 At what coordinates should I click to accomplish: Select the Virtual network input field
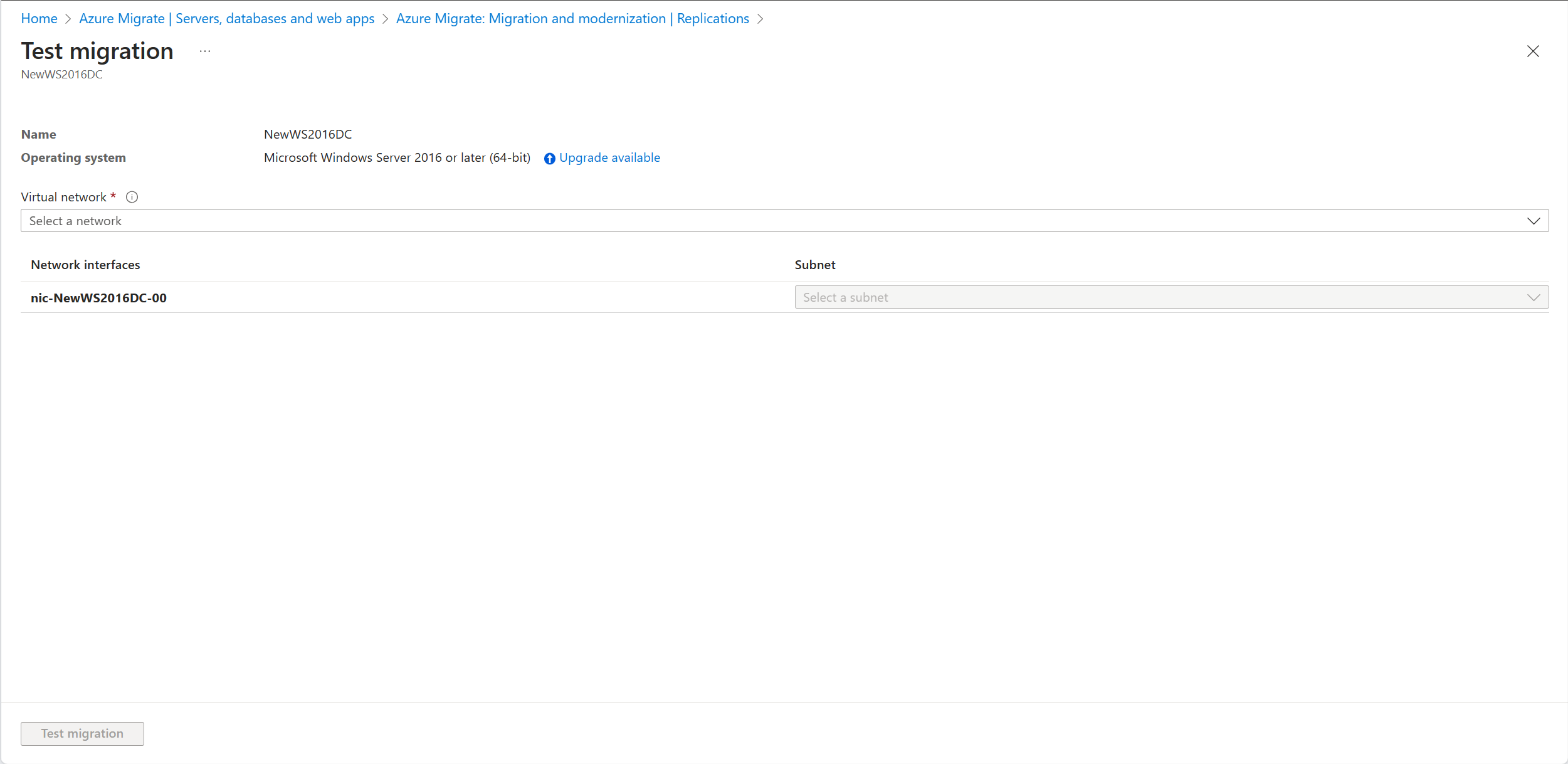point(783,220)
